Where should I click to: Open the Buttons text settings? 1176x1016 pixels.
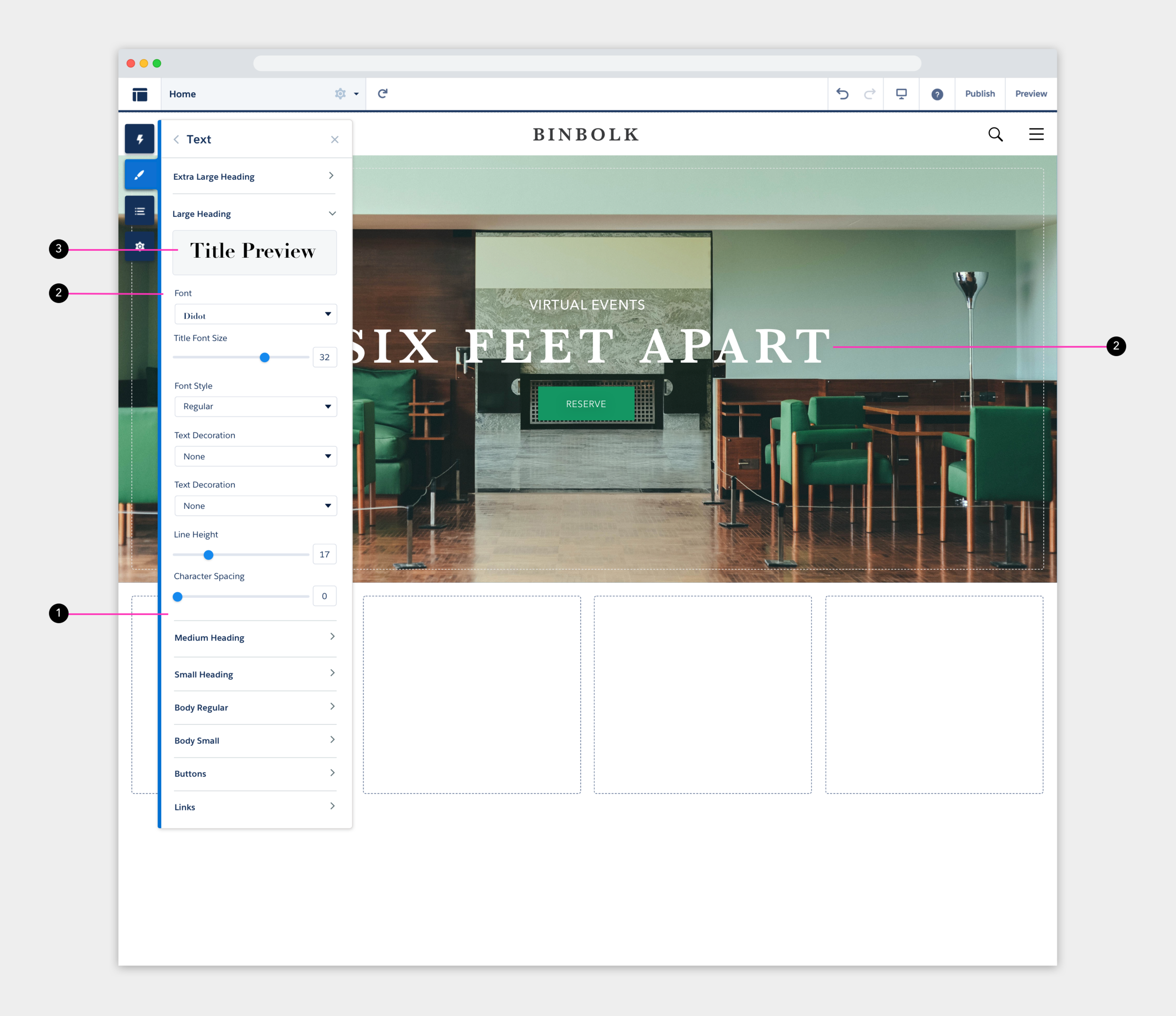[x=255, y=774]
